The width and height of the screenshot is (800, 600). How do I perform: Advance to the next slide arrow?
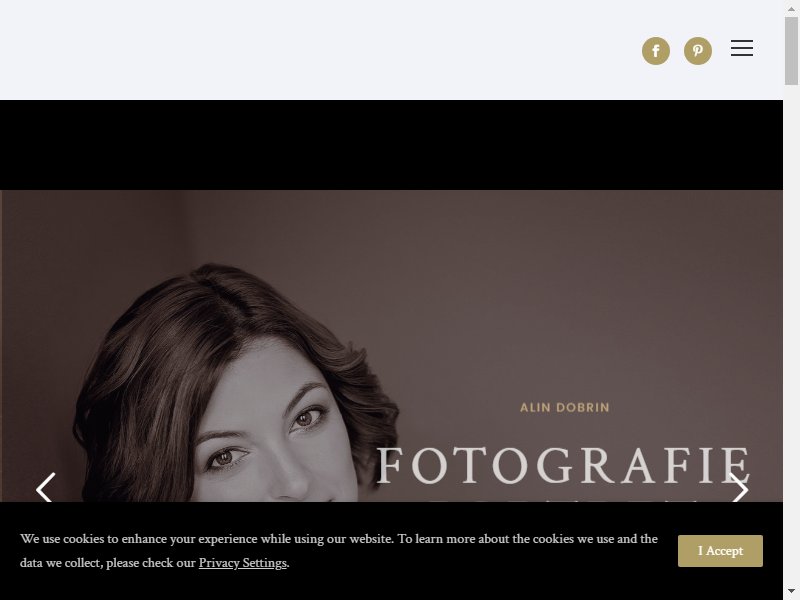[x=739, y=489]
